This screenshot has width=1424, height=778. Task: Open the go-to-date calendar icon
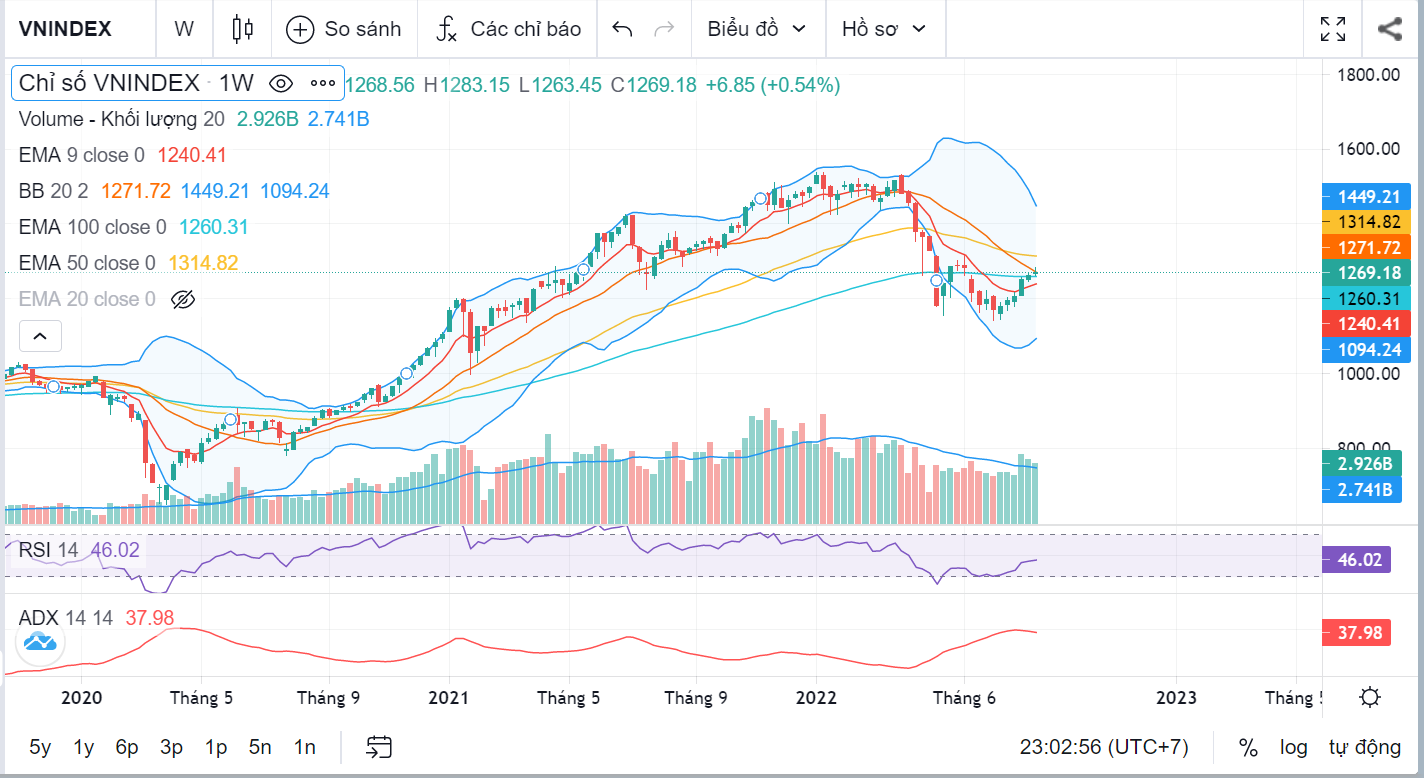[x=379, y=747]
